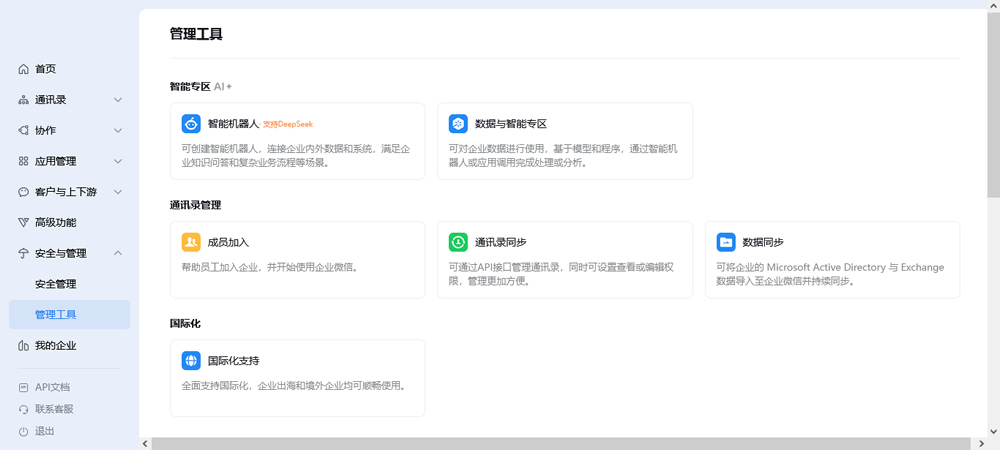Click the orange 成员加入 icon
Image resolution: width=1000 pixels, height=450 pixels.
click(x=191, y=242)
